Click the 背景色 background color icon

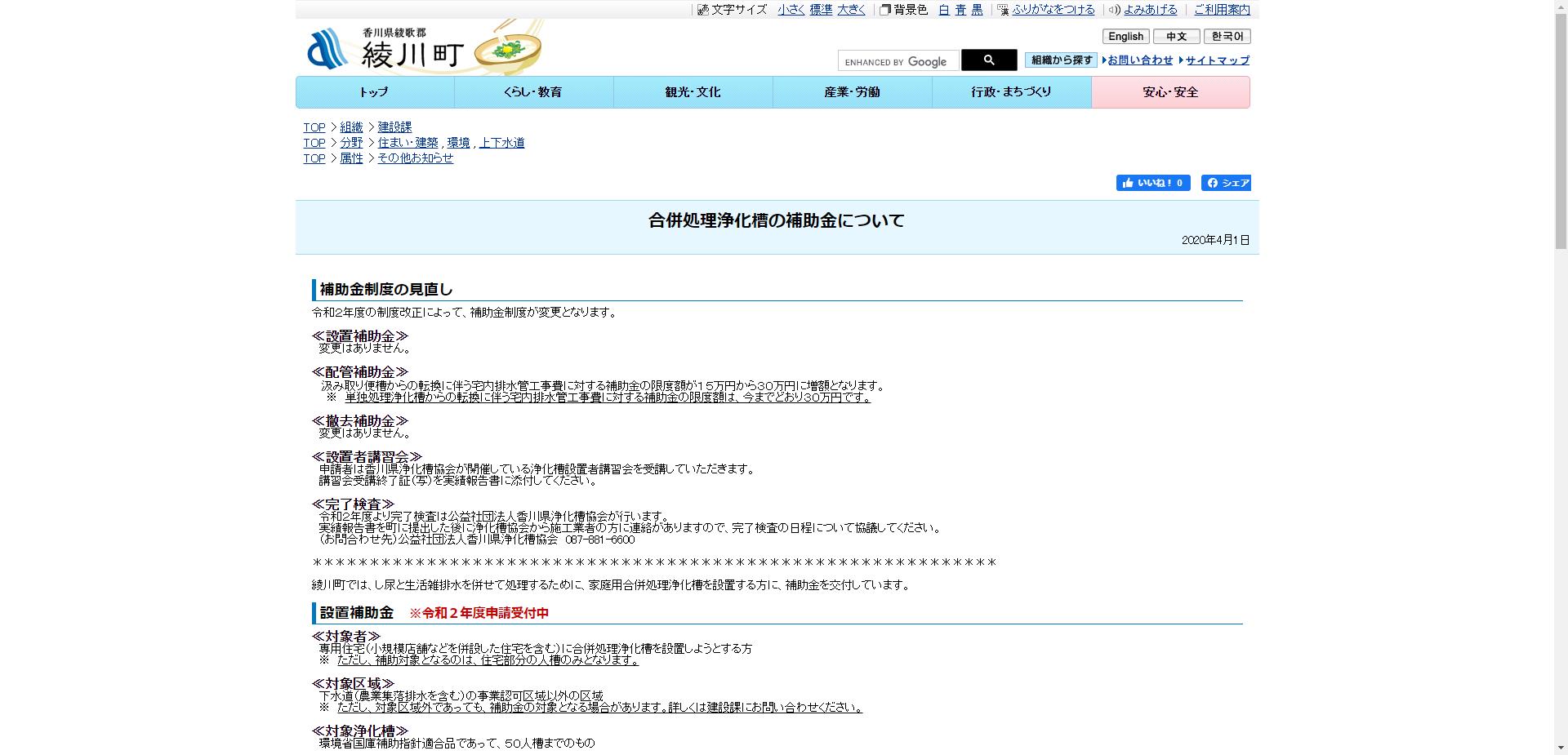(x=884, y=10)
